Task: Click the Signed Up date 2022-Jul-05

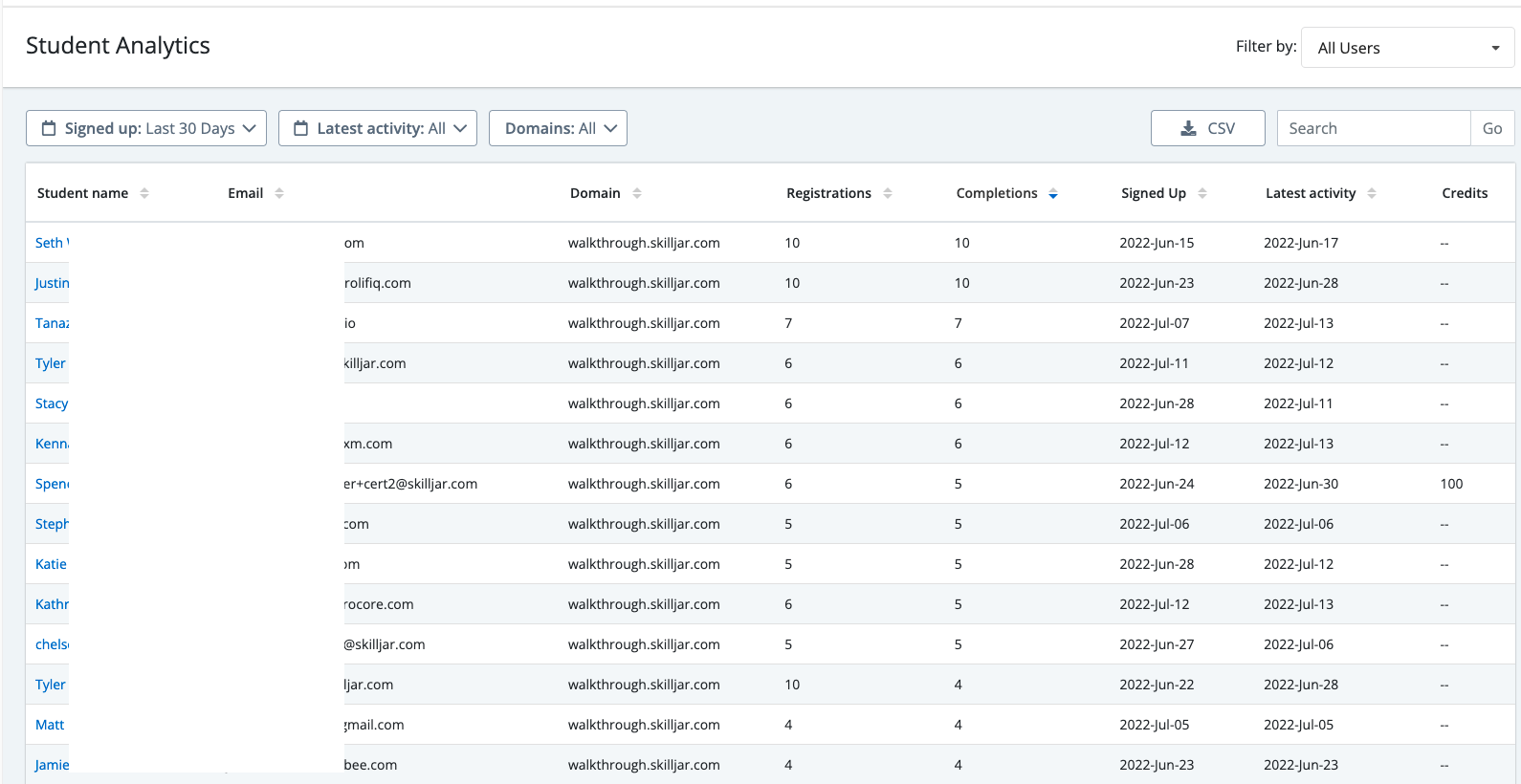Action: 1155,725
